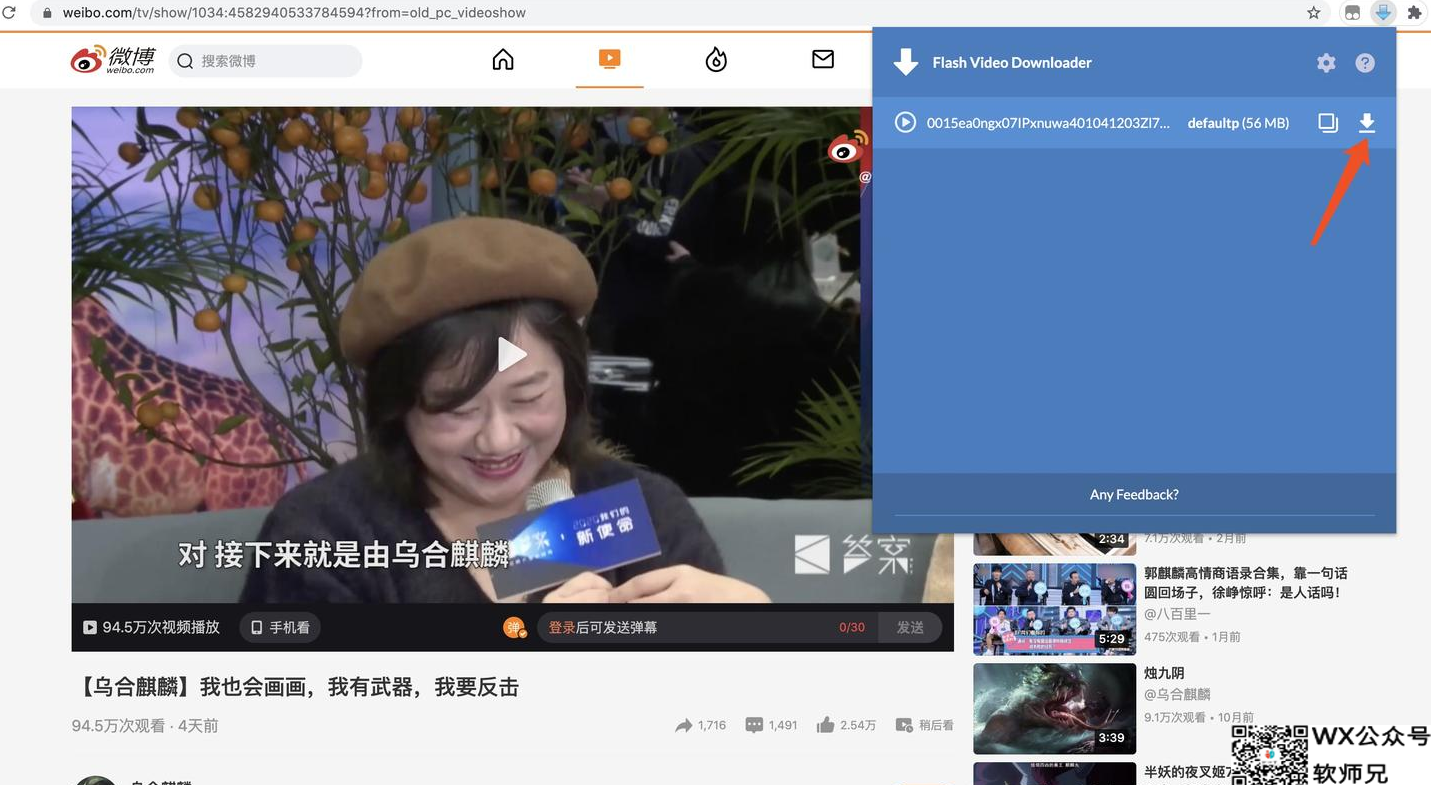Click the 发送 danmaku button
Viewport: 1431px width, 785px height.
[x=910, y=627]
